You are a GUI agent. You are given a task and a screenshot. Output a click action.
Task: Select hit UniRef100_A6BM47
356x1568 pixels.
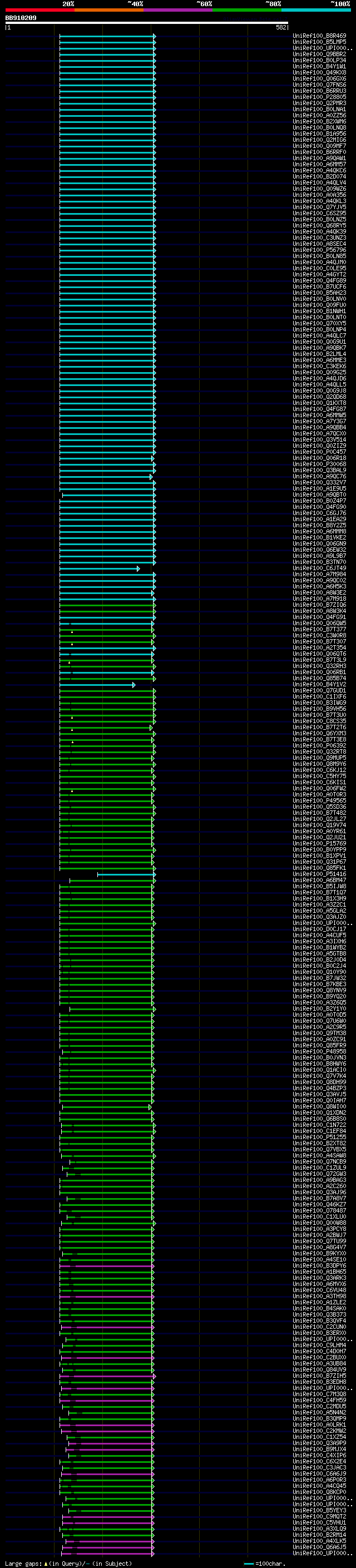319,880
